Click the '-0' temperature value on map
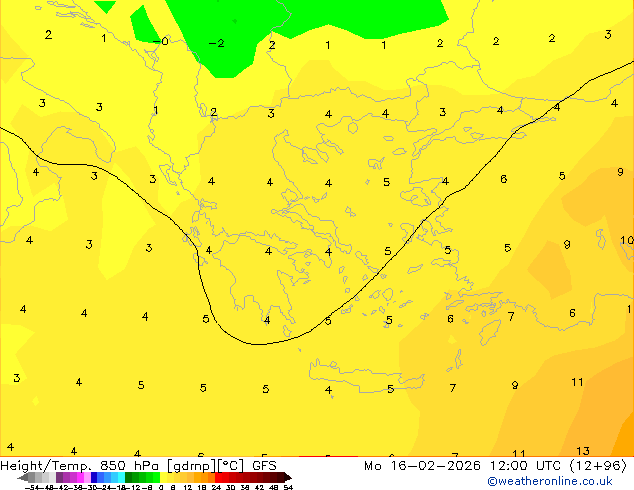The image size is (634, 490). click(x=161, y=41)
